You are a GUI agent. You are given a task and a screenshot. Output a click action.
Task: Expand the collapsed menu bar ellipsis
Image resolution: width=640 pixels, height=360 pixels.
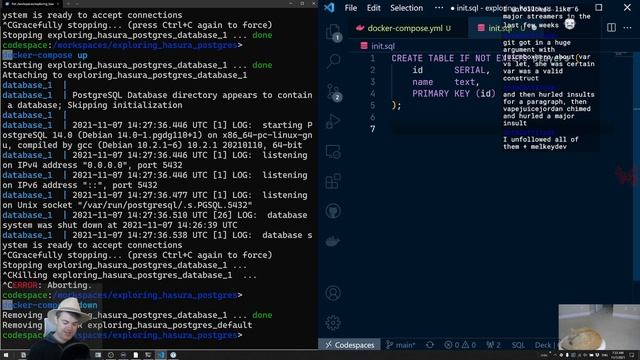pyautogui.click(x=439, y=8)
